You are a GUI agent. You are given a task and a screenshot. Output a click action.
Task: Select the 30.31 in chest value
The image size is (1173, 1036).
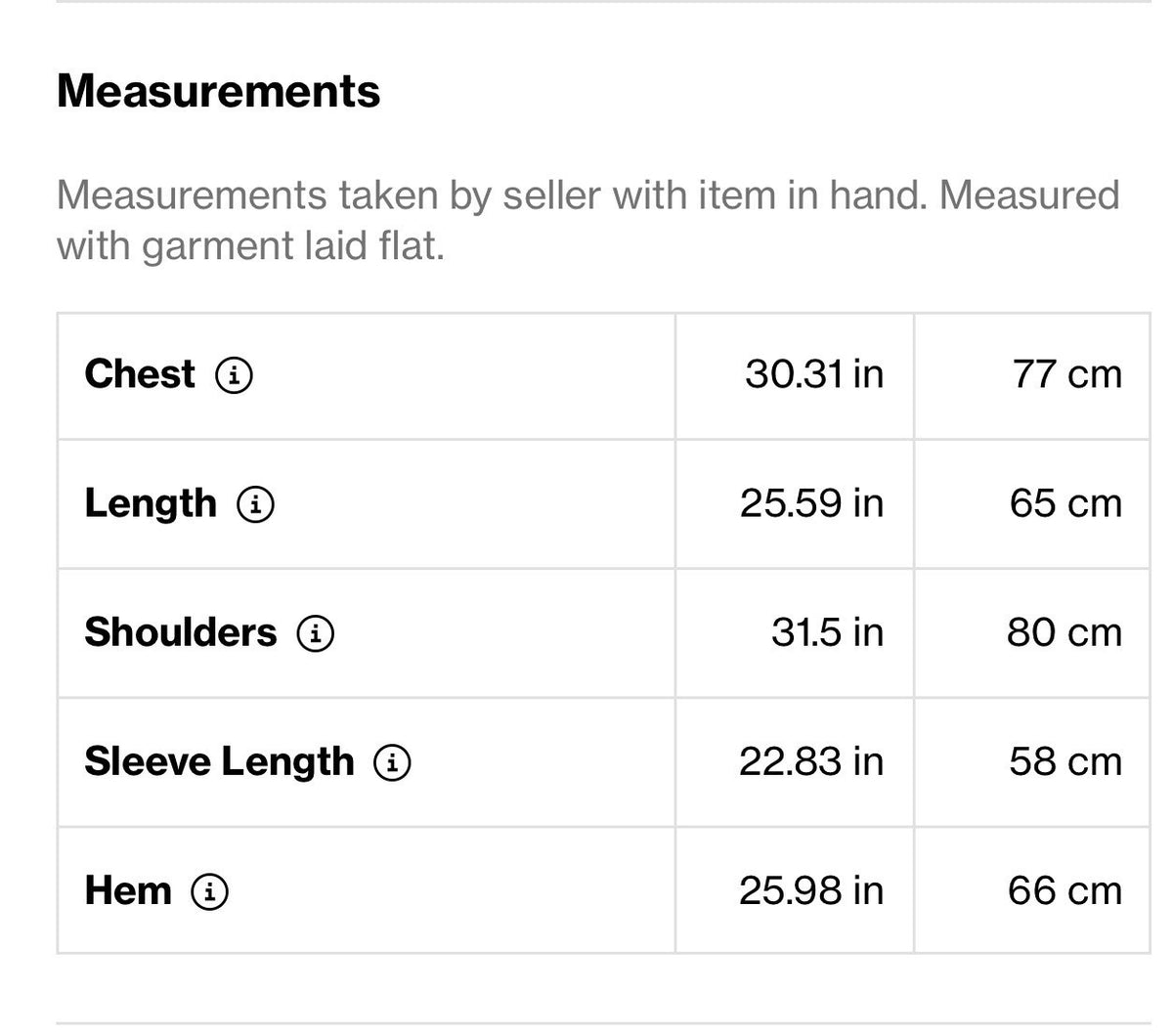coord(814,374)
